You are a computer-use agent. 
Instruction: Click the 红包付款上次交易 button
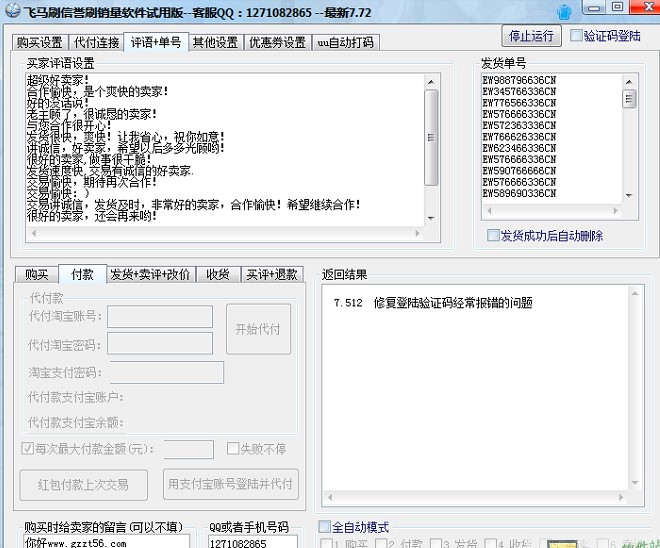click(83, 484)
